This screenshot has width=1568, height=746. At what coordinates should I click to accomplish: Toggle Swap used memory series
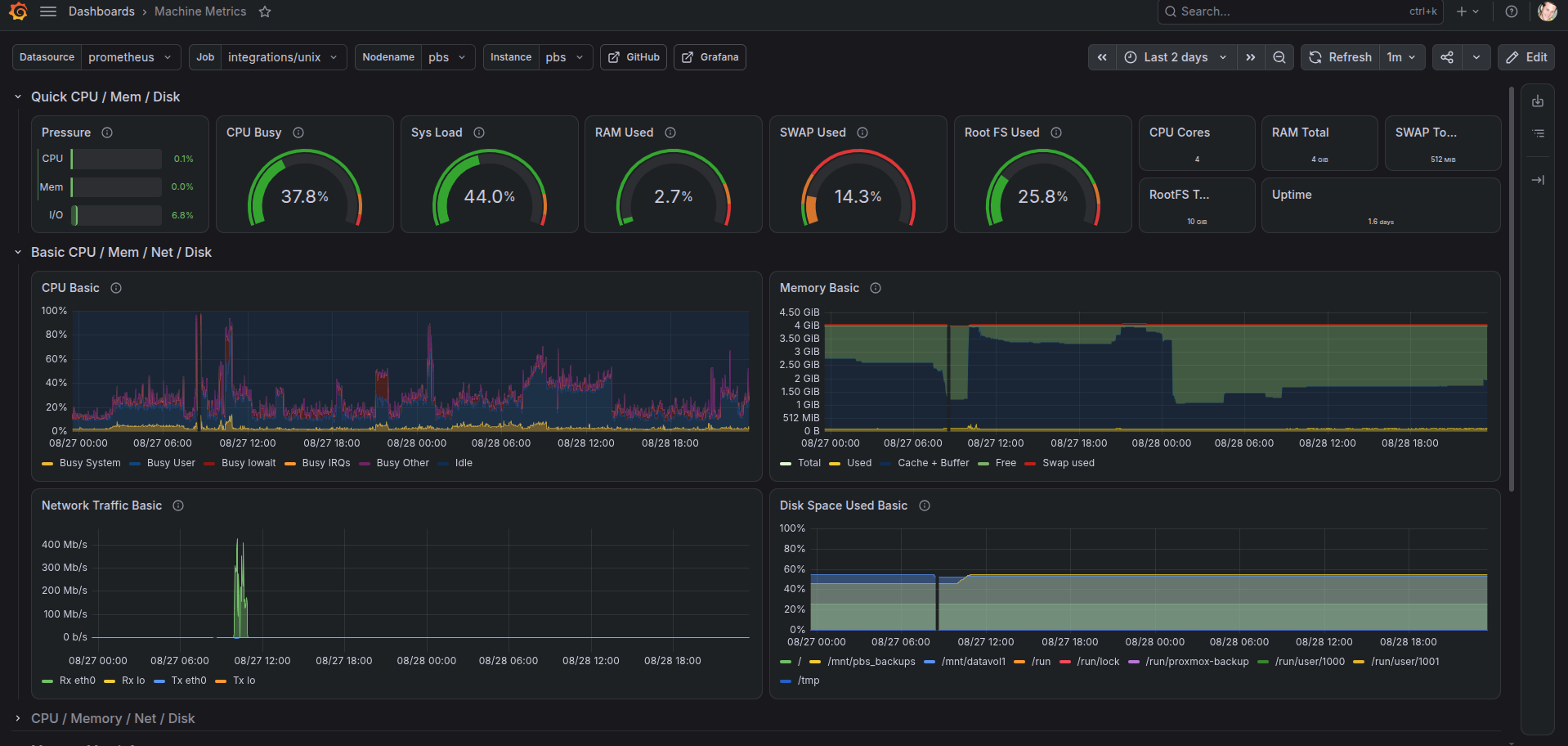point(1068,463)
